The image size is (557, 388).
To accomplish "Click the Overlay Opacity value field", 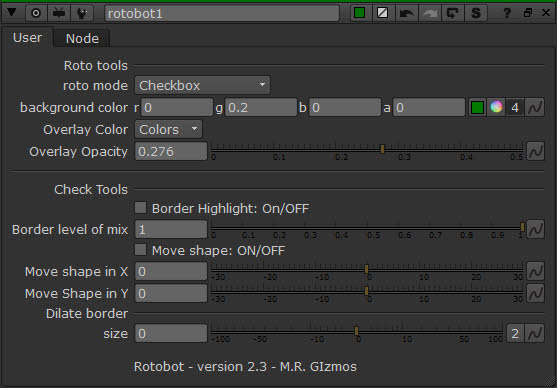I will (x=171, y=151).
